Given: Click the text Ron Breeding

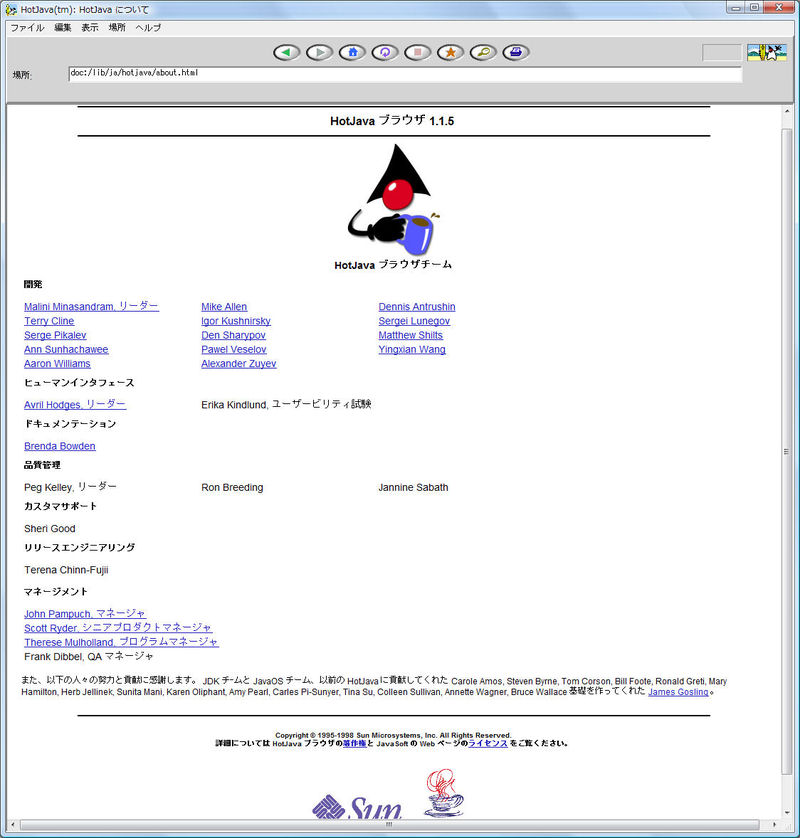Looking at the screenshot, I should pyautogui.click(x=232, y=487).
